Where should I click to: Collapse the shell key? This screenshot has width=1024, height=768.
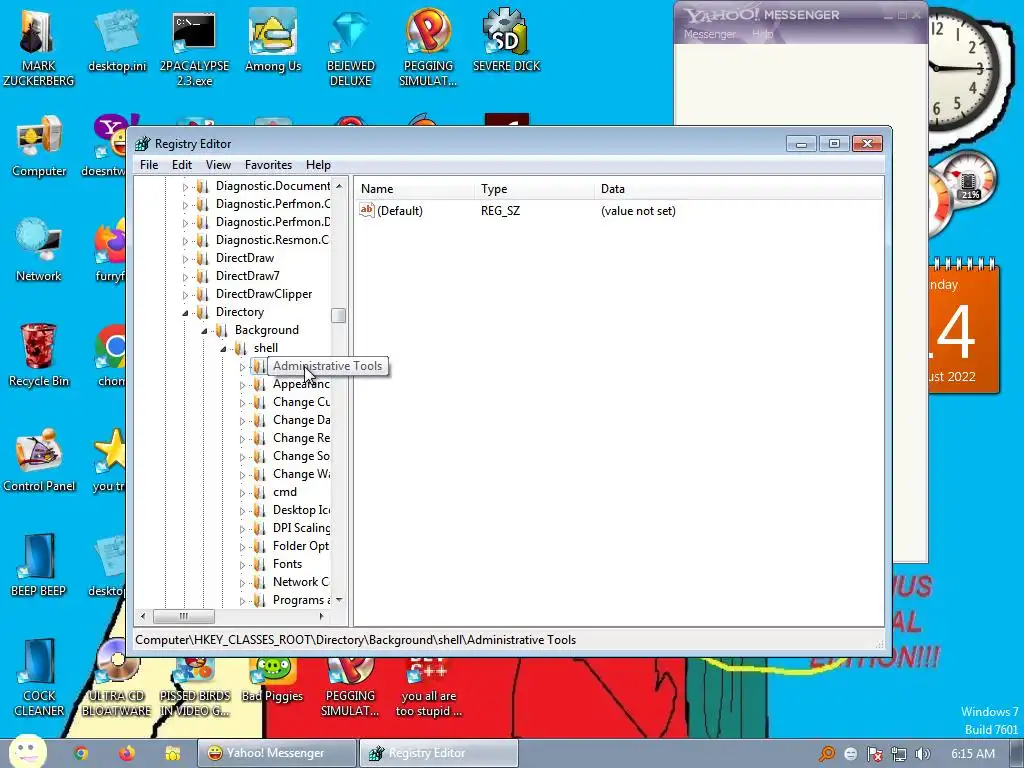point(223,349)
